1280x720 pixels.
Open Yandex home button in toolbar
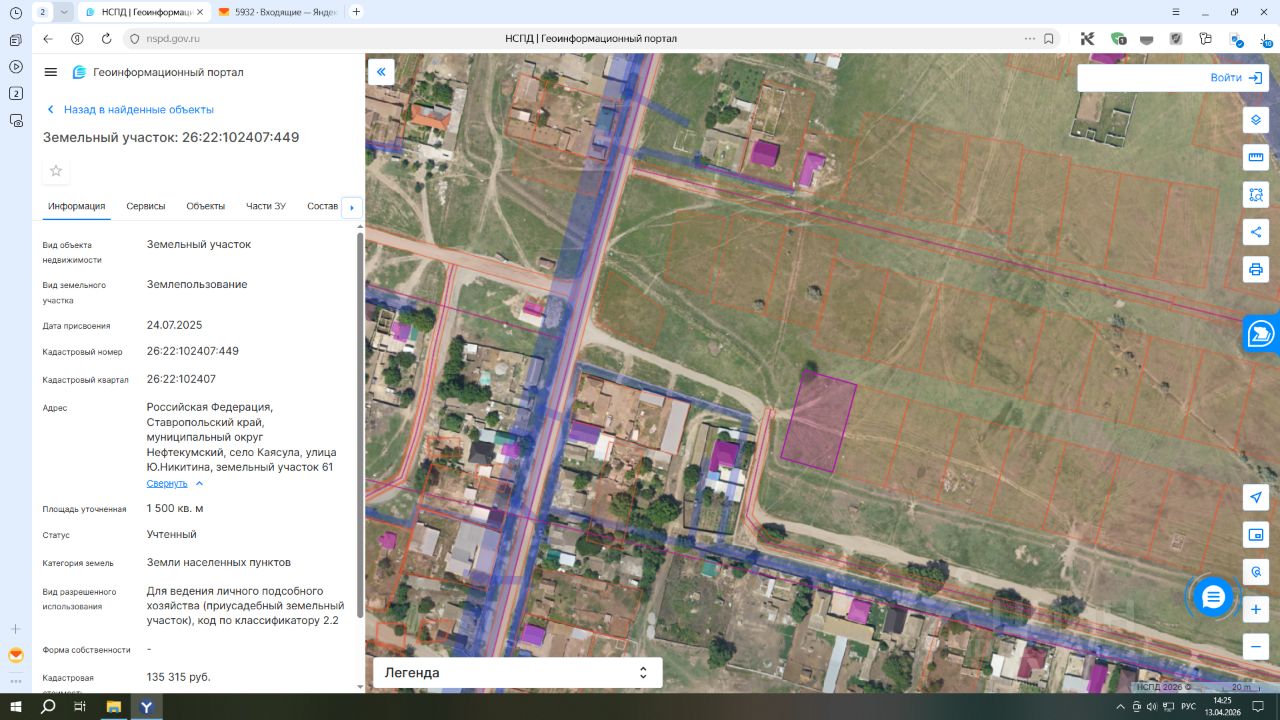[77, 39]
